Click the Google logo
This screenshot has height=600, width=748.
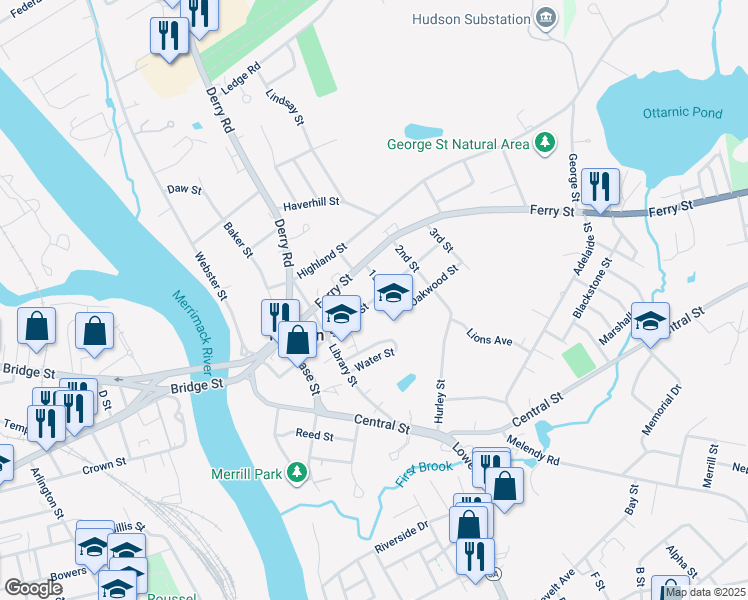click(x=33, y=588)
